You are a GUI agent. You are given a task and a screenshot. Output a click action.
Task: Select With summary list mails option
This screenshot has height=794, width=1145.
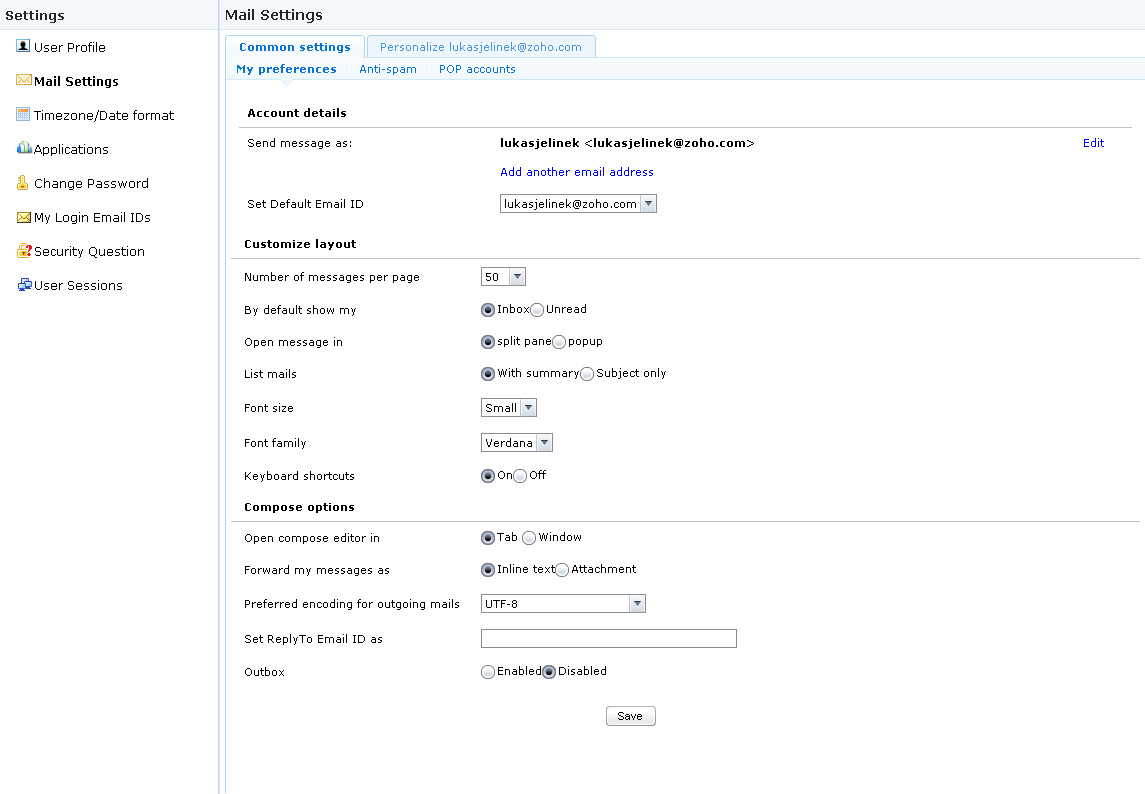488,374
